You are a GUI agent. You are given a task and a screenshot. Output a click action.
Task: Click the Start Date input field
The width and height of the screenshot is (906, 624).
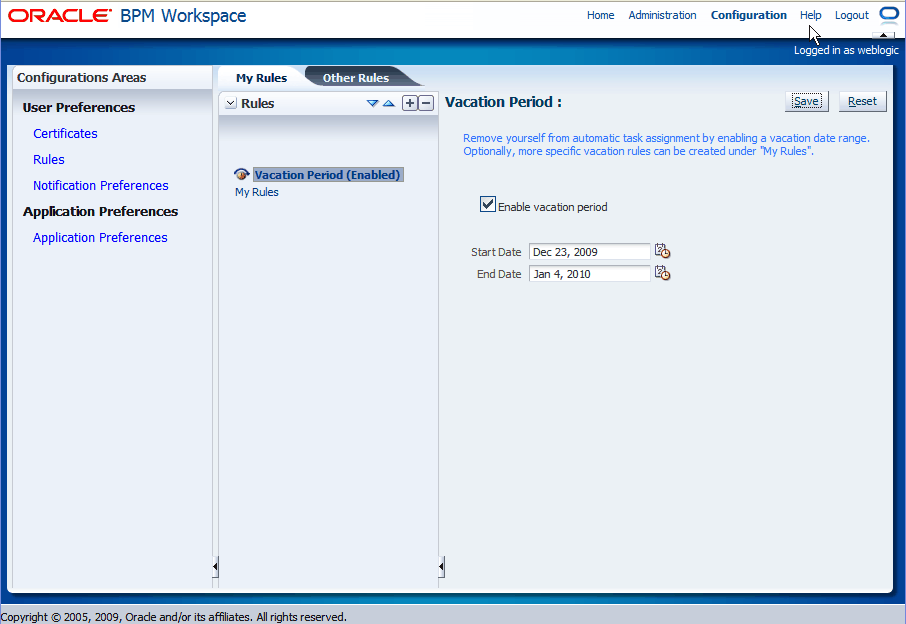pos(589,252)
